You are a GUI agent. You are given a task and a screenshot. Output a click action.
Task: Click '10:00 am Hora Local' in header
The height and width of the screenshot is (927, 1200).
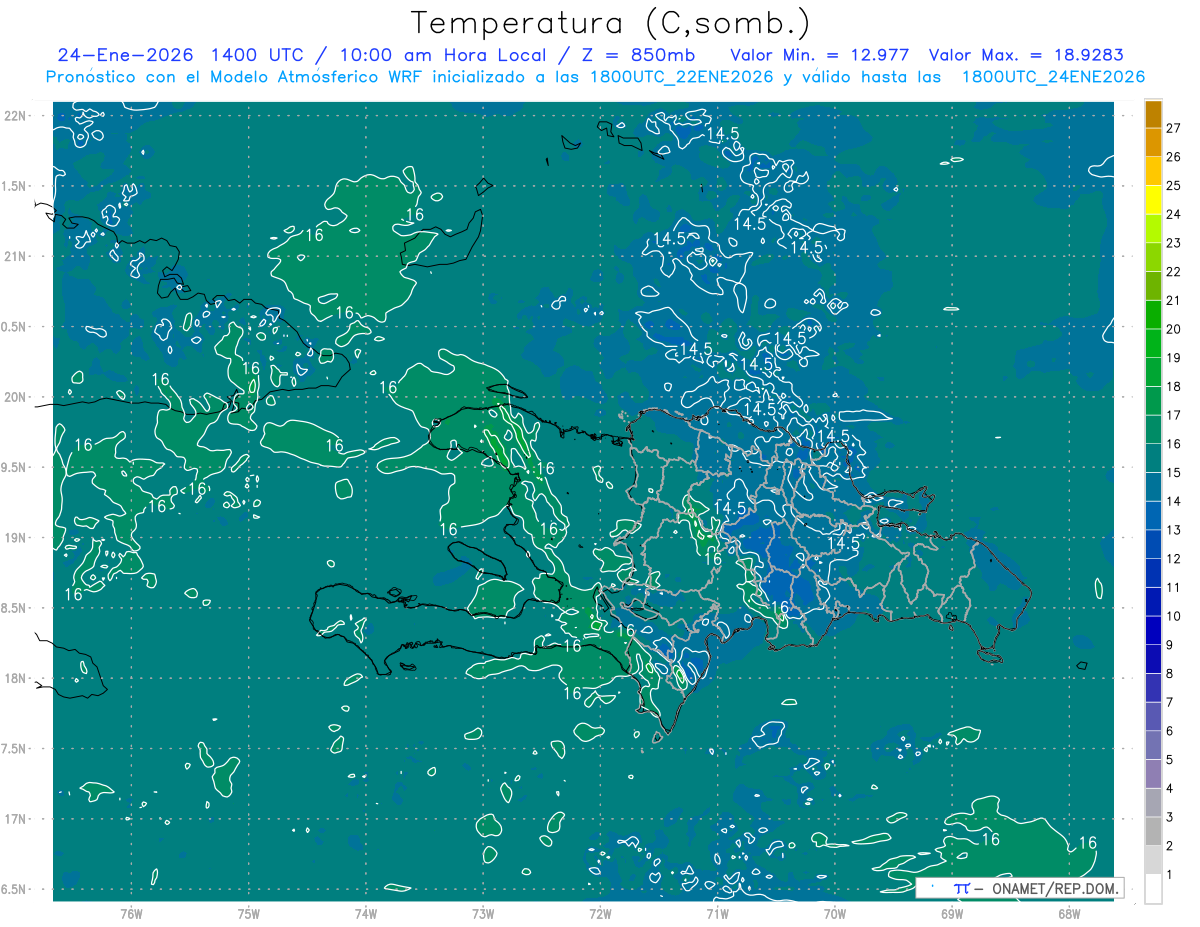(x=444, y=55)
